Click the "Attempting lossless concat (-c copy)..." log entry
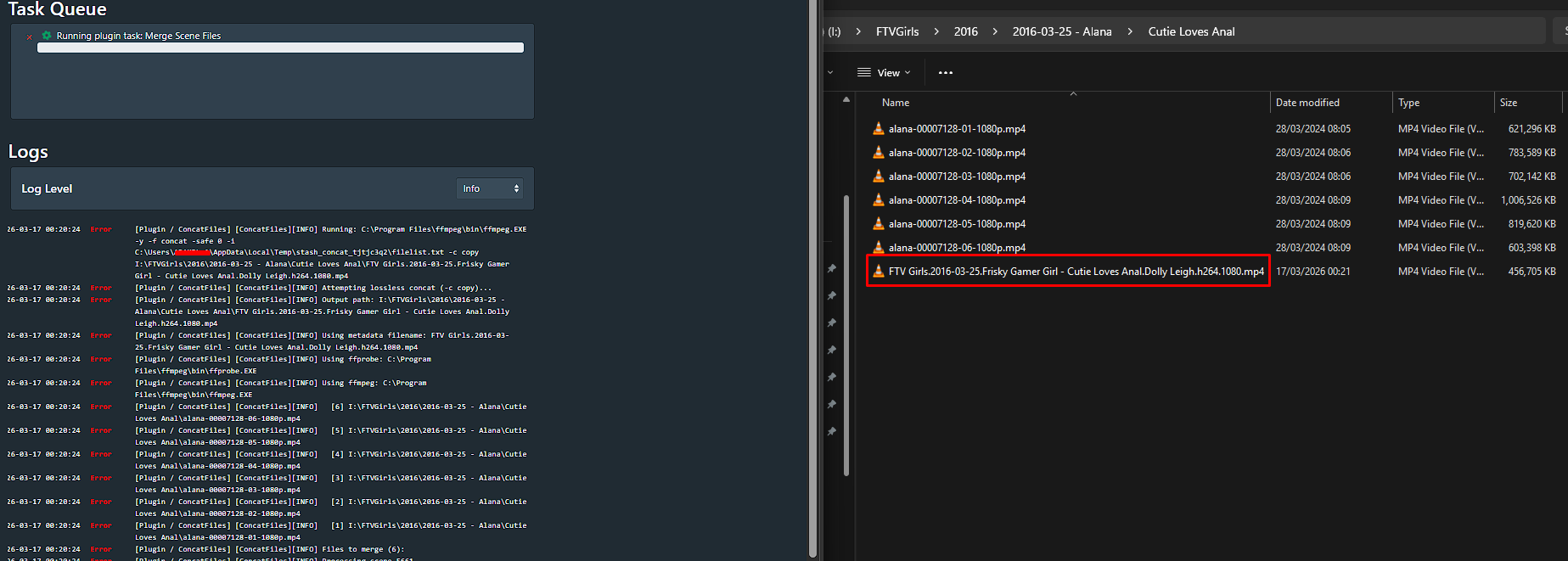Screen dimensions: 1568x561 point(313,288)
